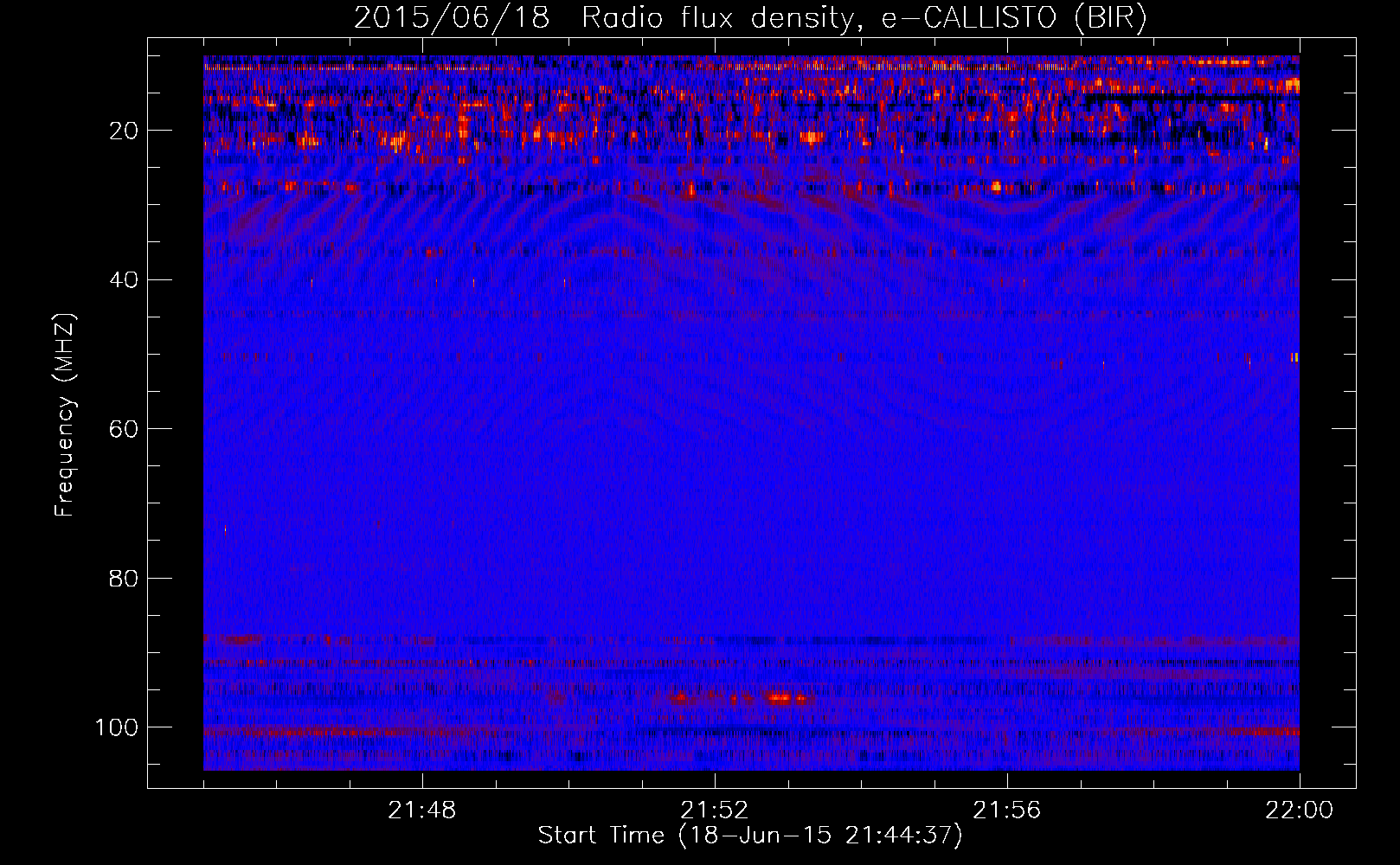Click the 40 frequency tick label

124,280
